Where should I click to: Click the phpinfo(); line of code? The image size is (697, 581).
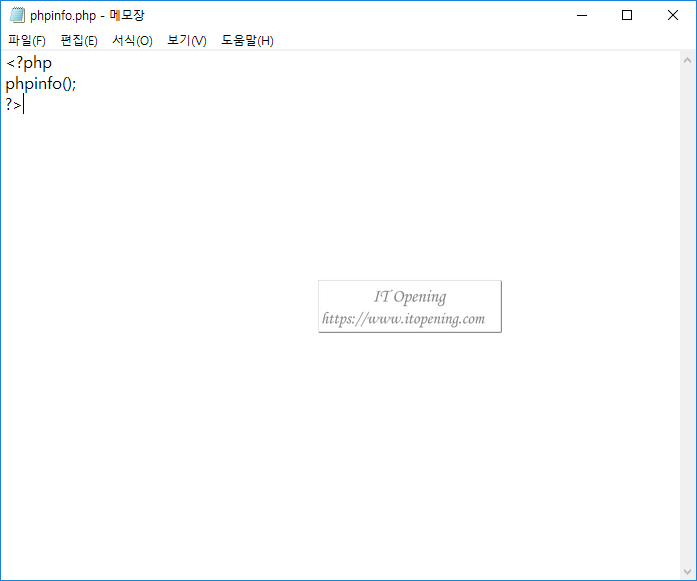point(41,83)
